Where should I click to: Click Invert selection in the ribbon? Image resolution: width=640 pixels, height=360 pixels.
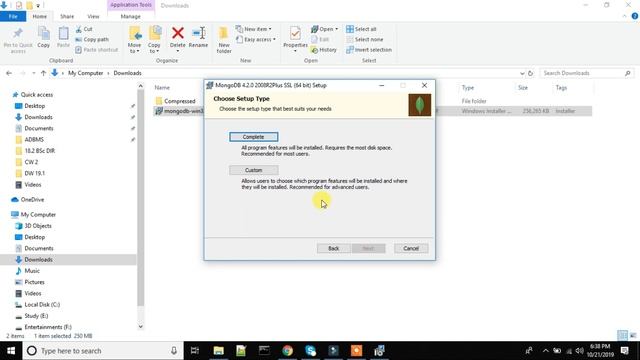pyautogui.click(x=369, y=49)
